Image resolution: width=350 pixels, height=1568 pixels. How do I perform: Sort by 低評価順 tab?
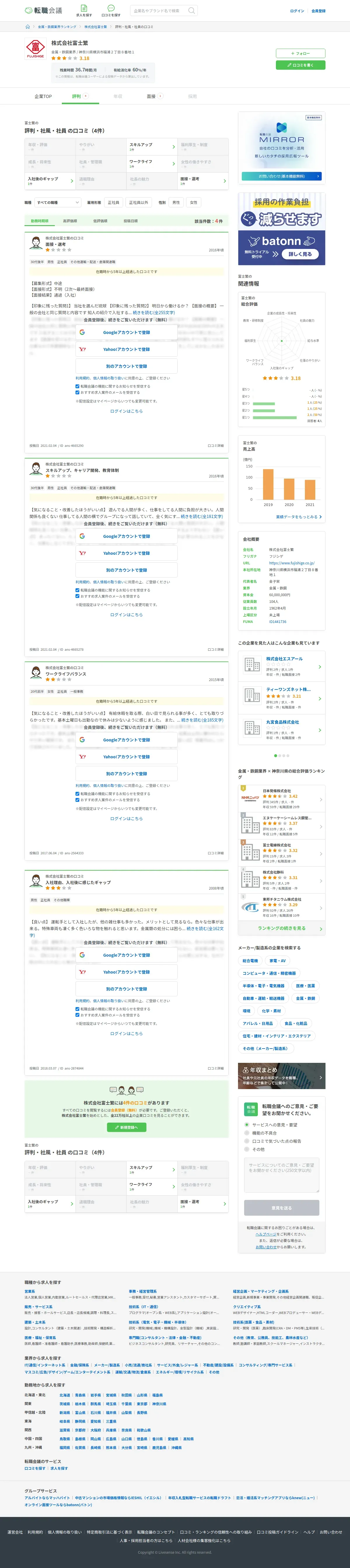click(100, 221)
